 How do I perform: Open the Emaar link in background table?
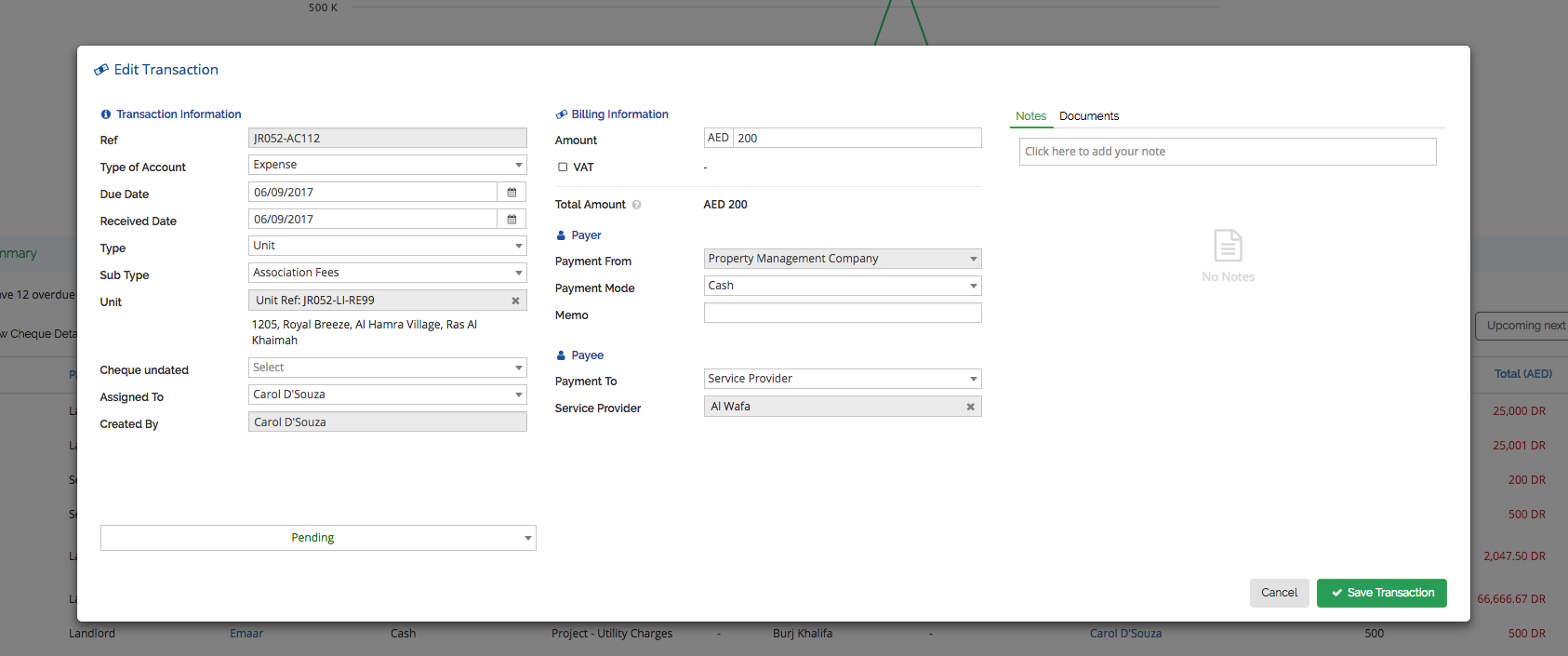[x=246, y=634]
